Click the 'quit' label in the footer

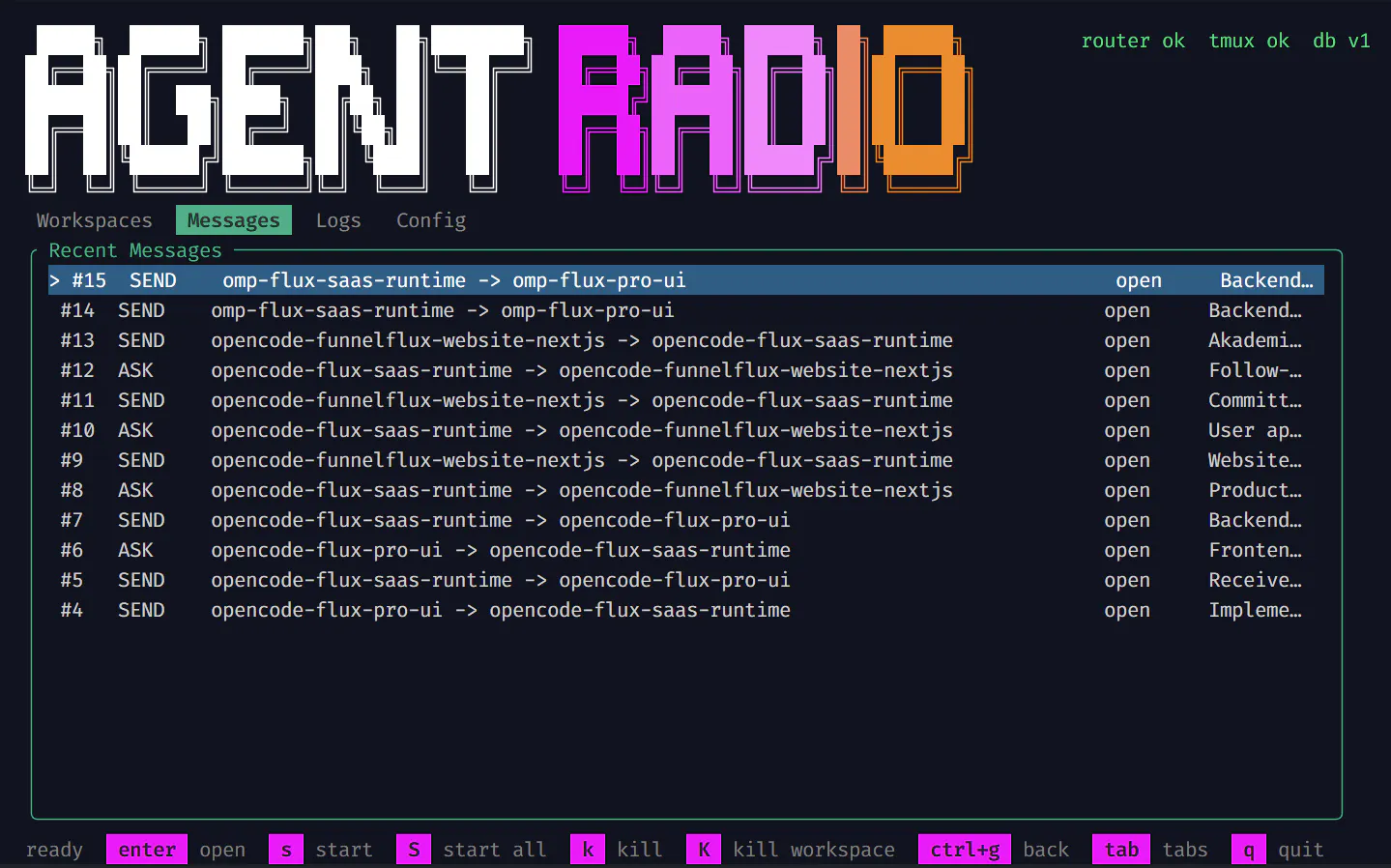[x=1301, y=850]
